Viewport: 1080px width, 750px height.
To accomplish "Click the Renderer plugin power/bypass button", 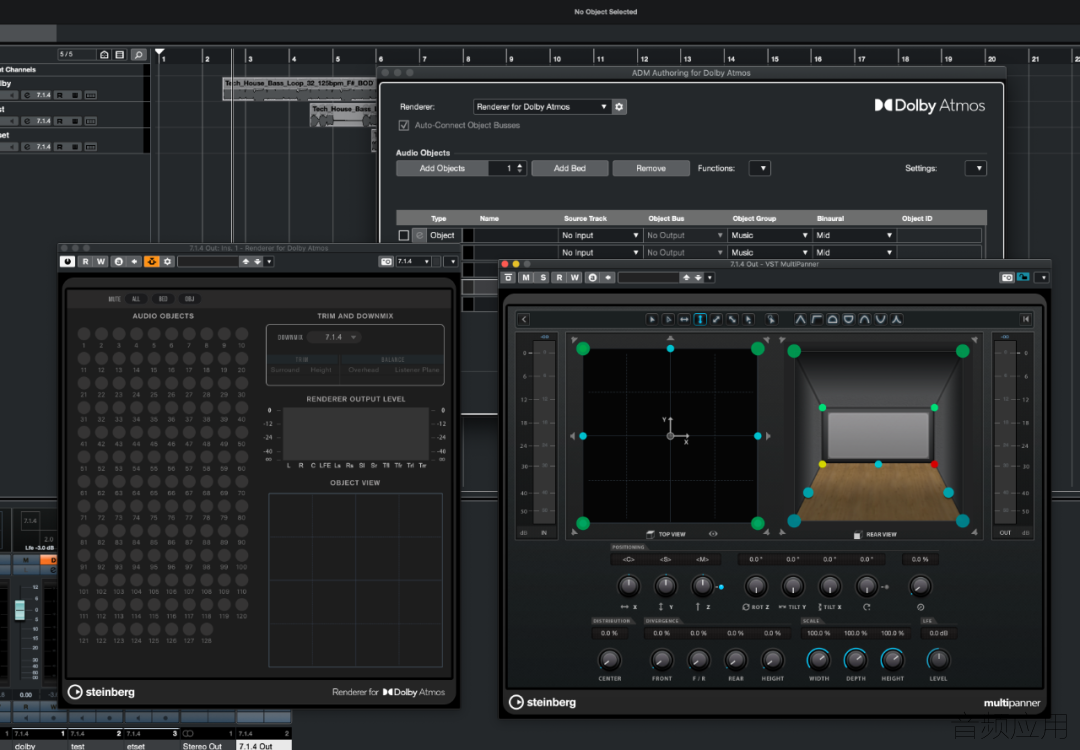I will (67, 262).
